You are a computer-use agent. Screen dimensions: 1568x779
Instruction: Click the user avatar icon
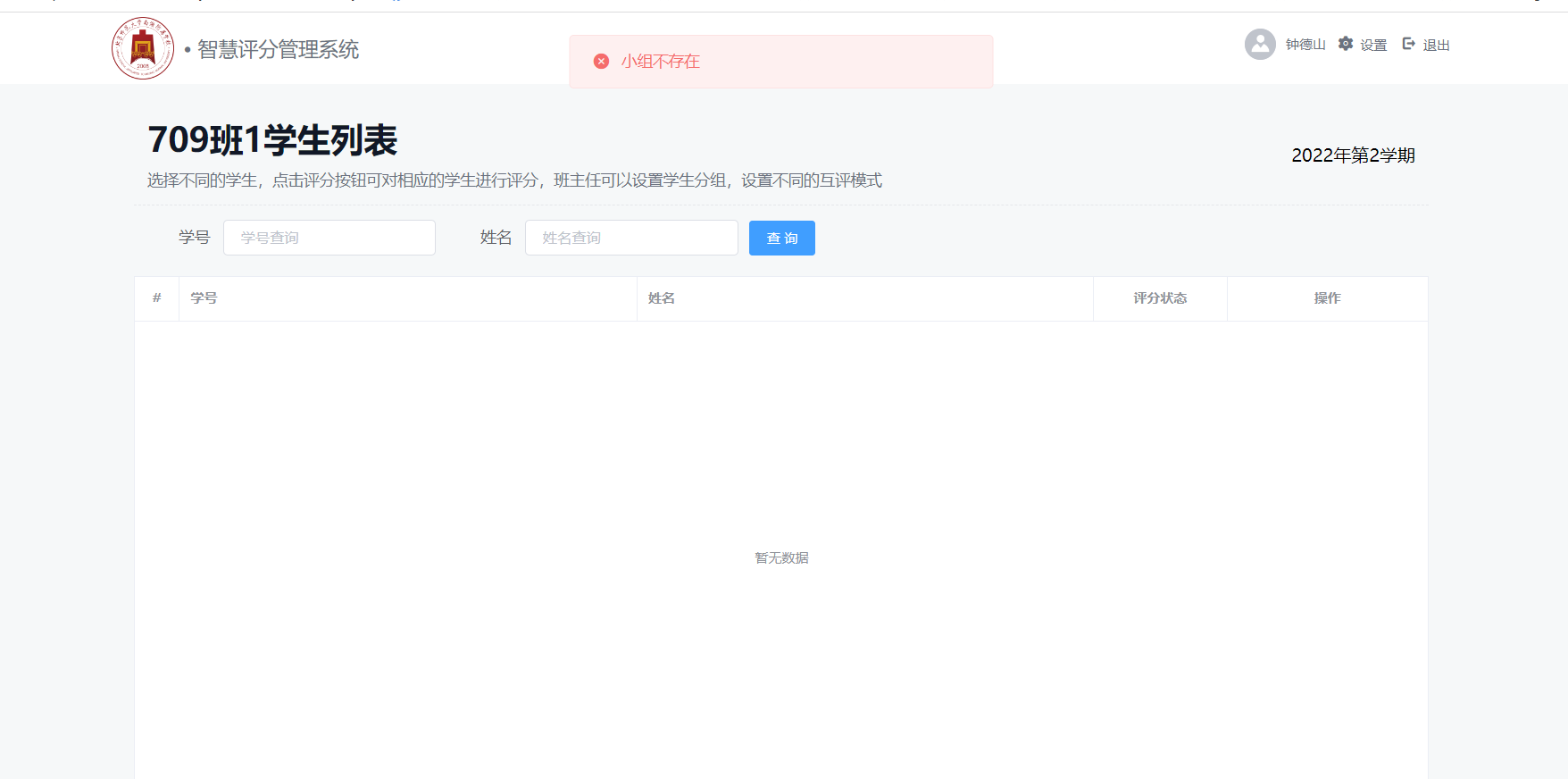click(x=1260, y=44)
